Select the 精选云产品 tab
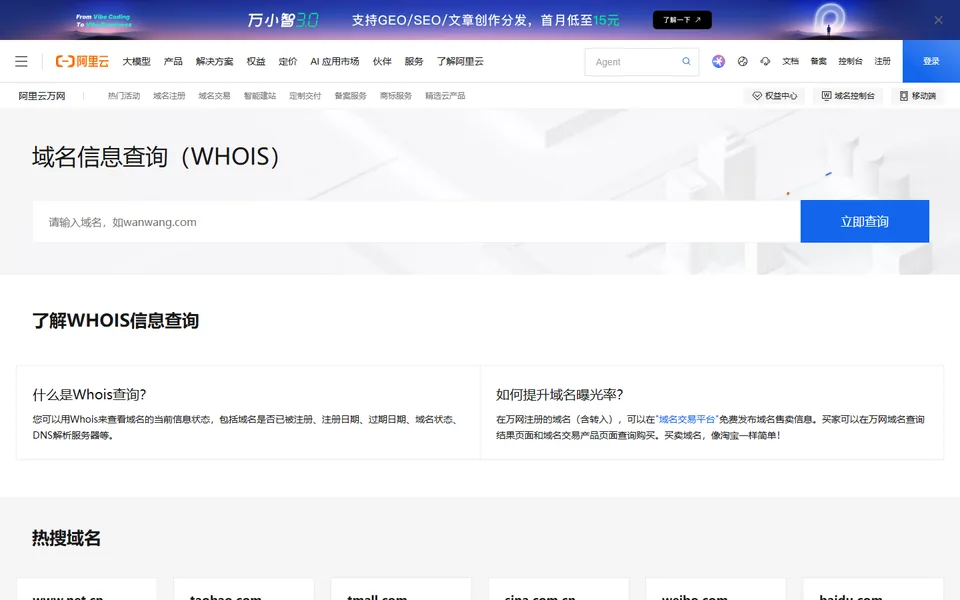Screen dimensions: 960x600 (445, 96)
